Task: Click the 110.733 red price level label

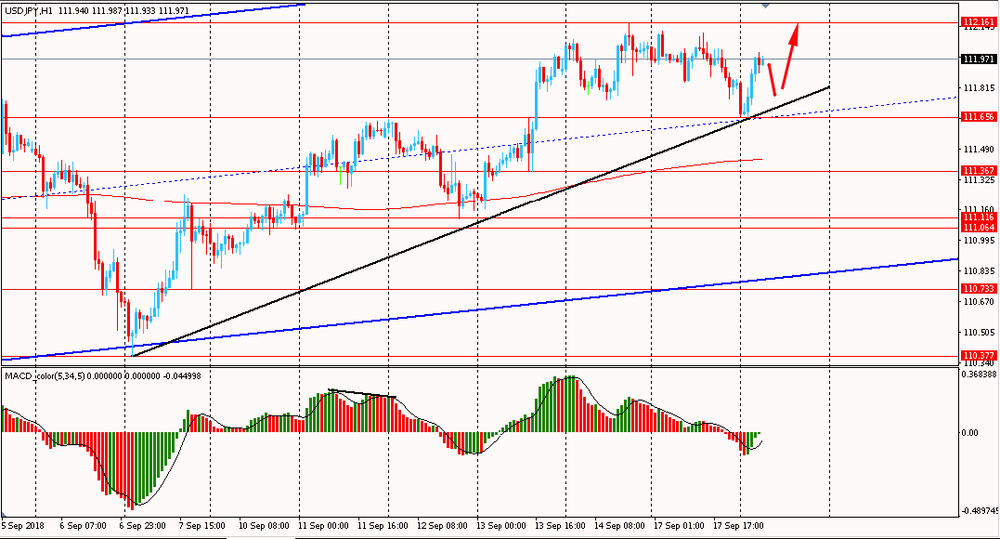Action: [x=978, y=289]
